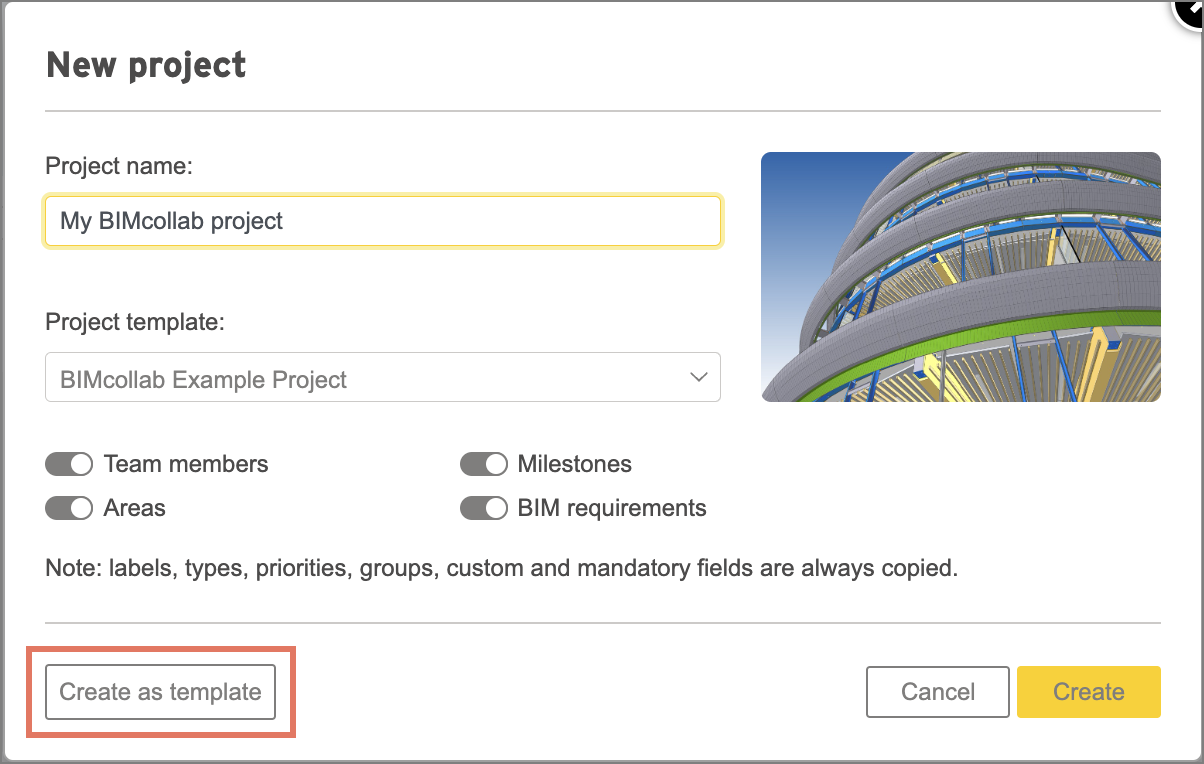Click the 'Team members' label text
The width and height of the screenshot is (1204, 764).
186,464
